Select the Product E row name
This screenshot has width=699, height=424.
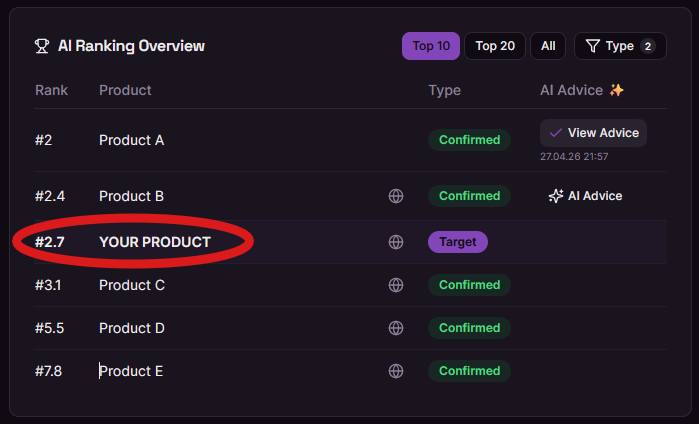click(x=131, y=371)
